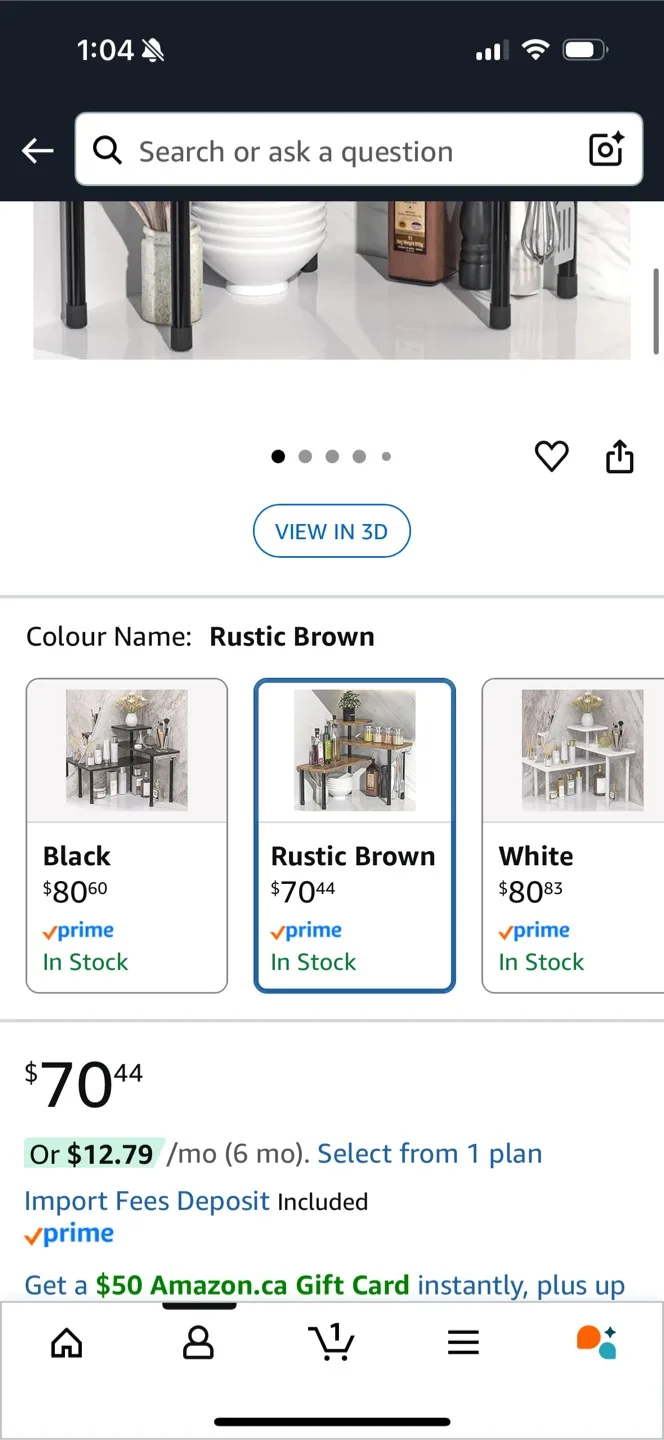View your profile from the bottom bar
The image size is (664, 1440).
click(199, 1344)
